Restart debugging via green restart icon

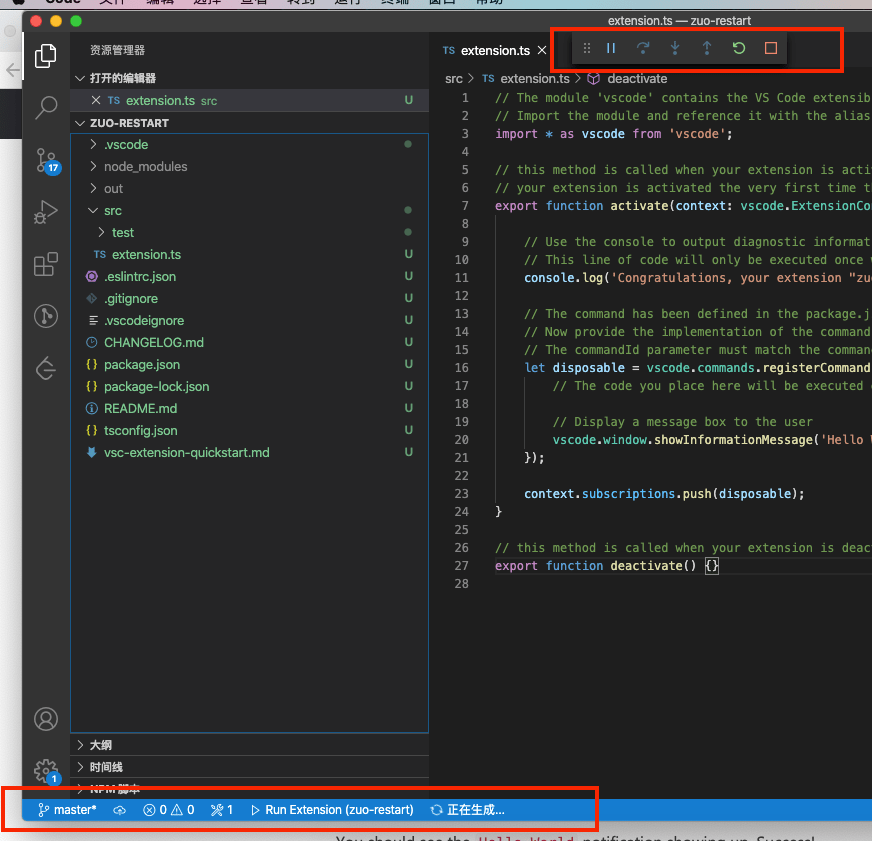pyautogui.click(x=738, y=47)
